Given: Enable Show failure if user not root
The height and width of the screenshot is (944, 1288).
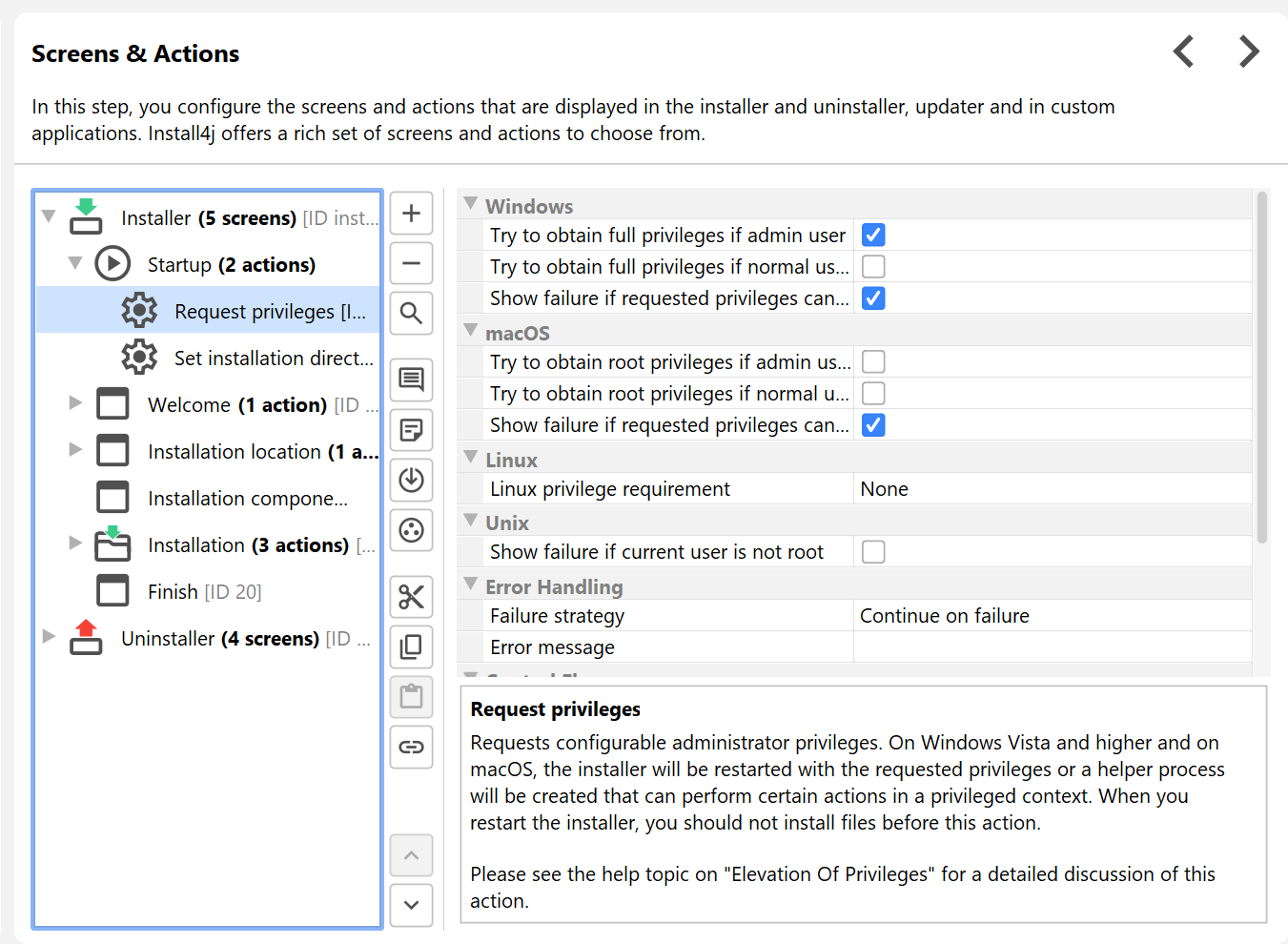Looking at the screenshot, I should [873, 552].
